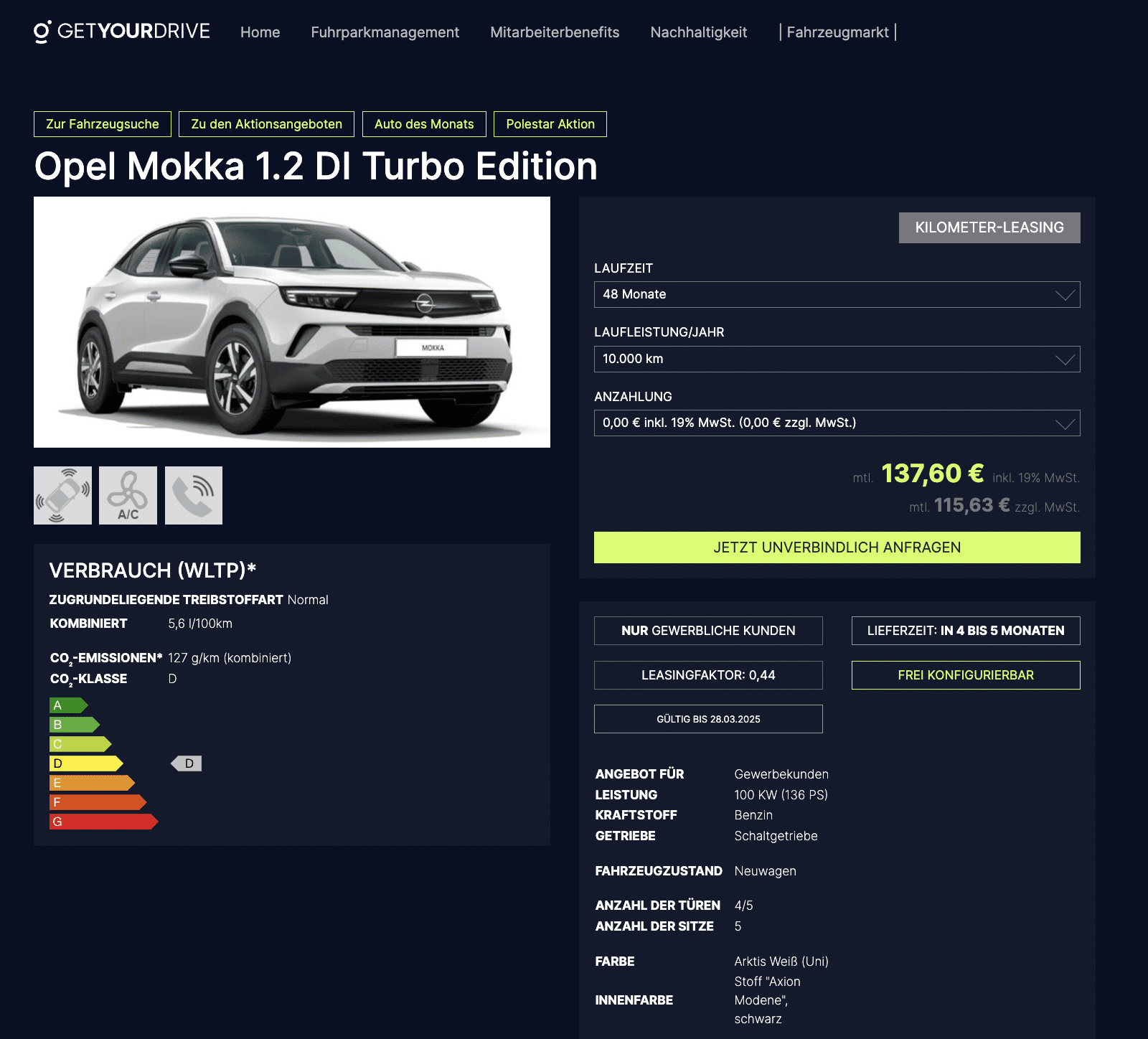Click the yellow D efficiency bar
Viewport: 1148px width, 1039px height.
click(86, 763)
